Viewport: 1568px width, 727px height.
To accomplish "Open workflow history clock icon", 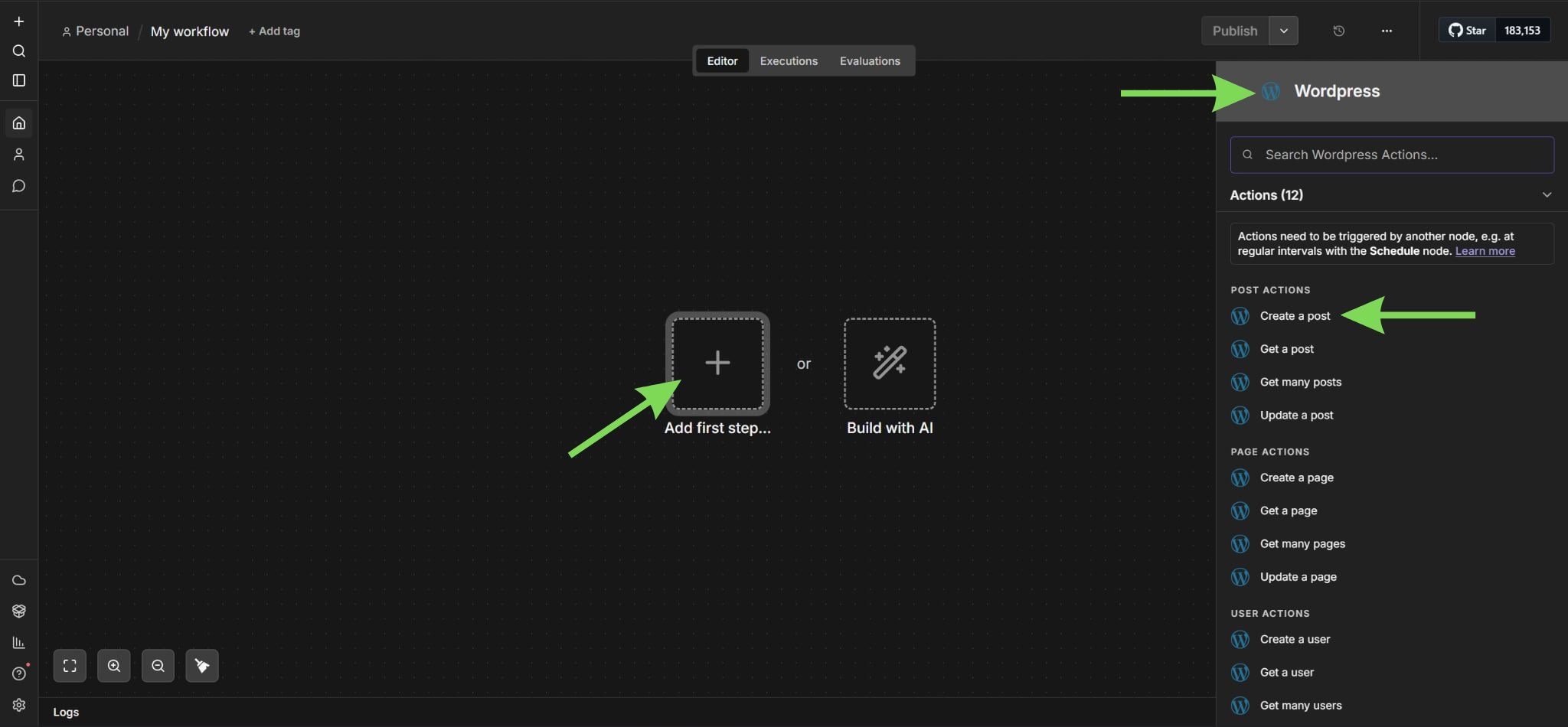I will click(x=1338, y=31).
